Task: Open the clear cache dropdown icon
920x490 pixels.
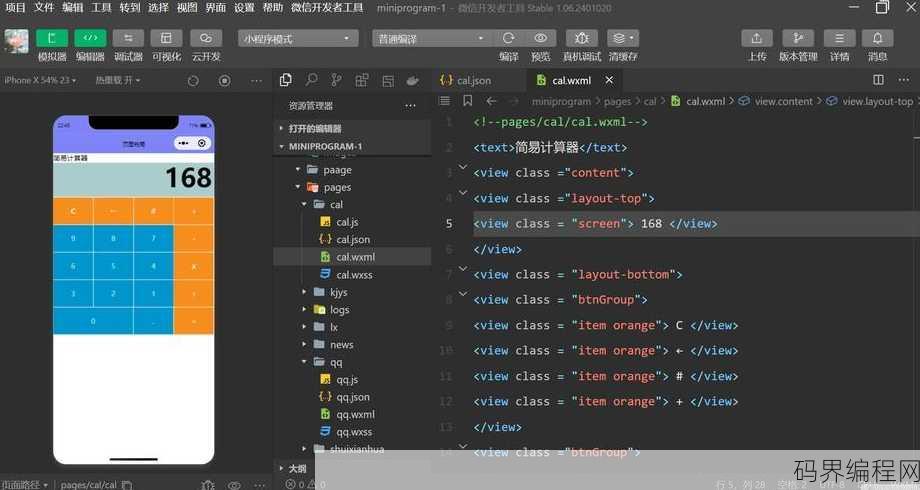Action: coord(623,38)
